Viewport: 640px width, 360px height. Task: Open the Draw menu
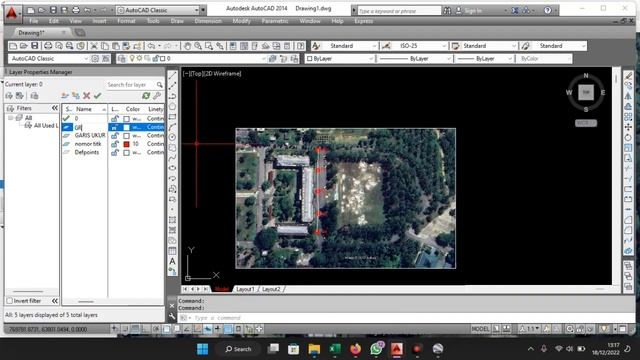pos(177,21)
